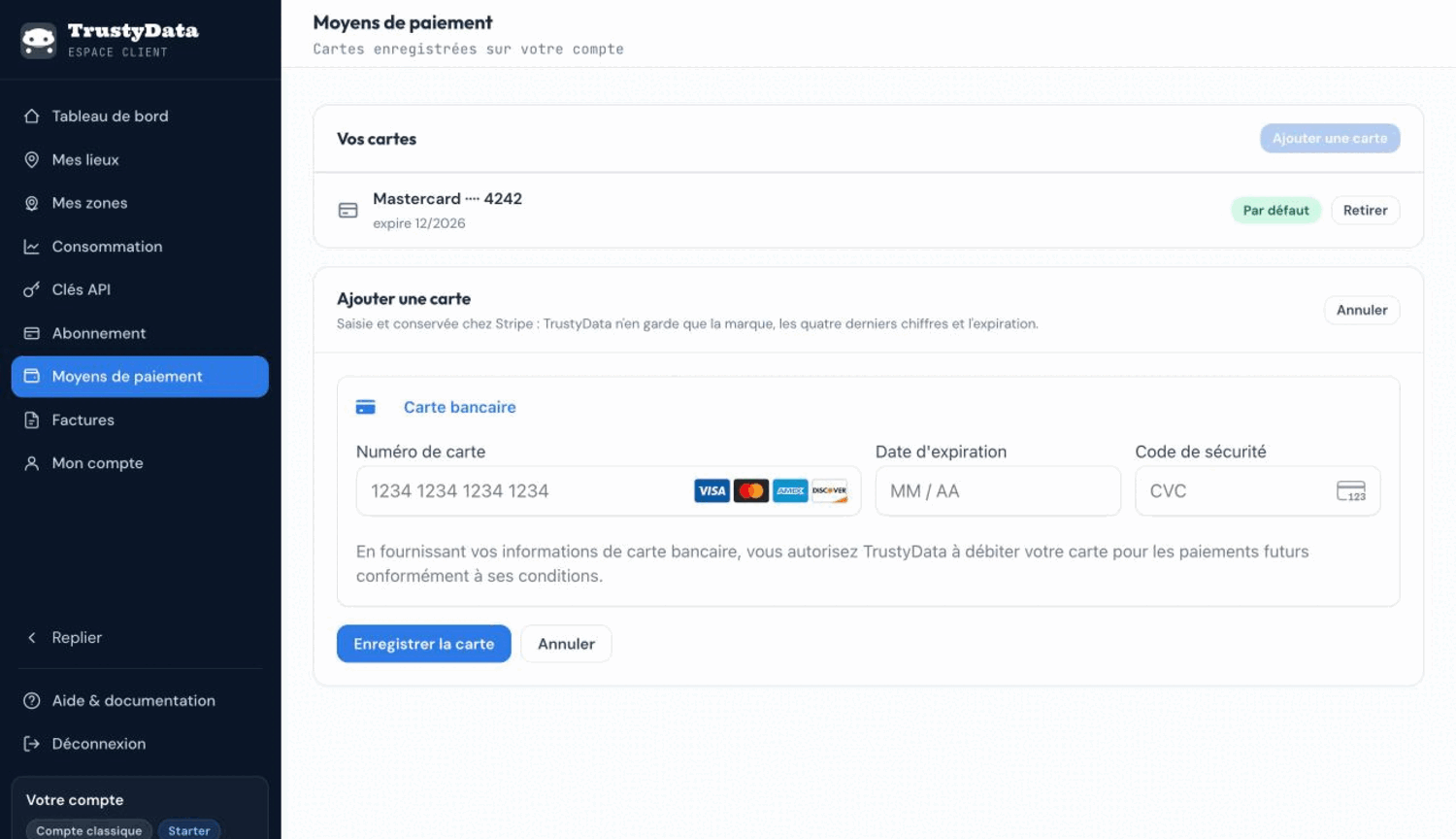Click the key icon beside Clés API
The image size is (1456, 839).
click(x=32, y=289)
